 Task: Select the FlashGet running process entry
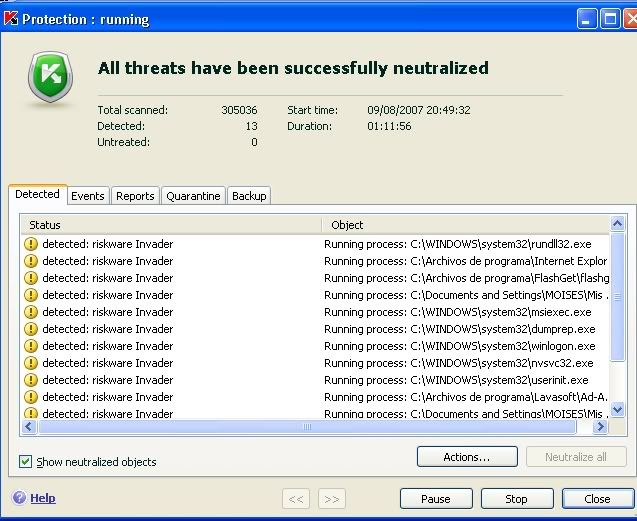pos(315,278)
